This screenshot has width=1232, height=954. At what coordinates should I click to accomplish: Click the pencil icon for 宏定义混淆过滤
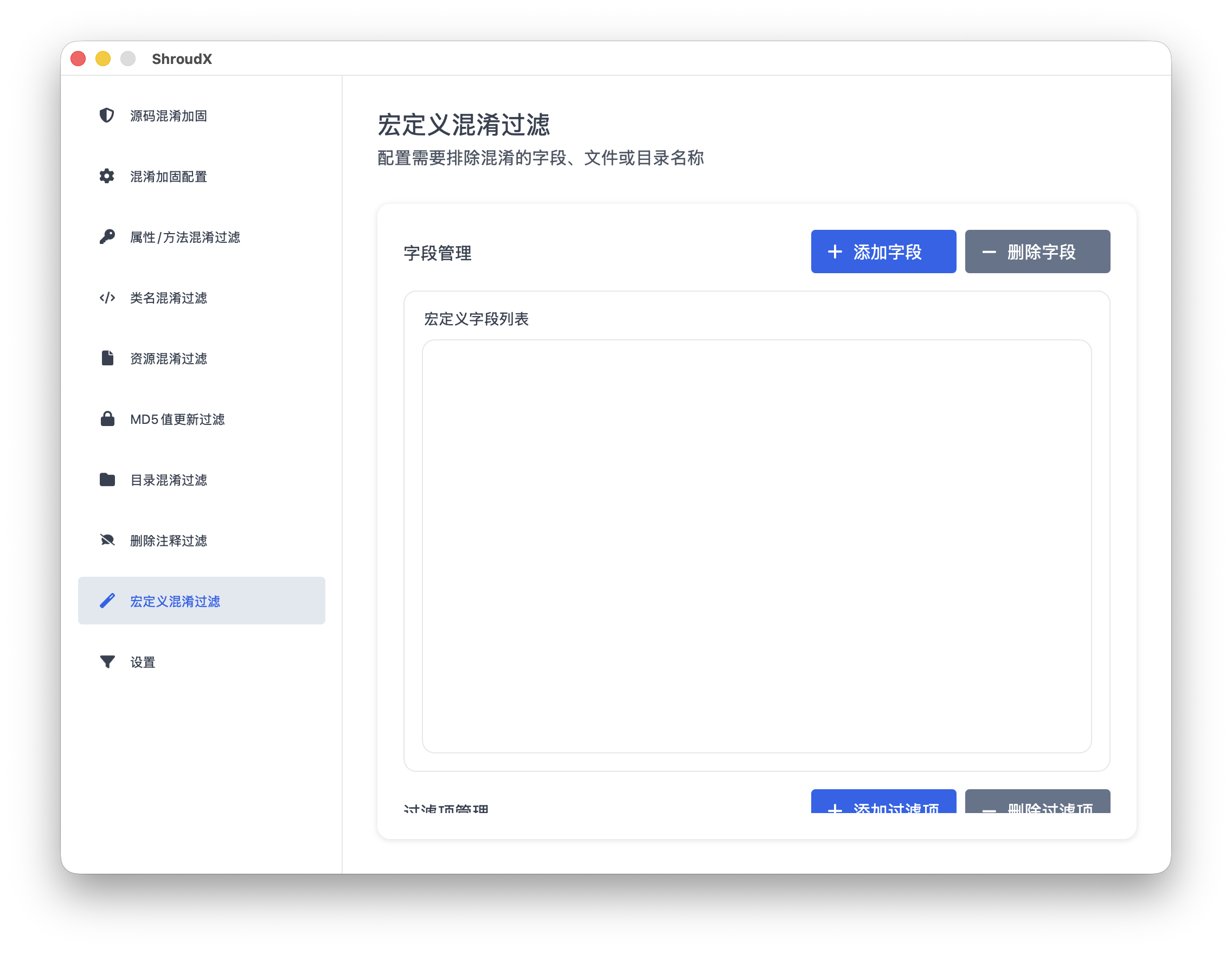coord(107,601)
